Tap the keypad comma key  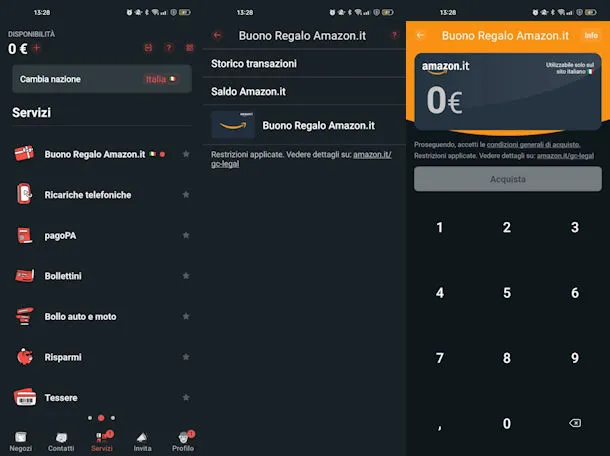[x=440, y=427]
